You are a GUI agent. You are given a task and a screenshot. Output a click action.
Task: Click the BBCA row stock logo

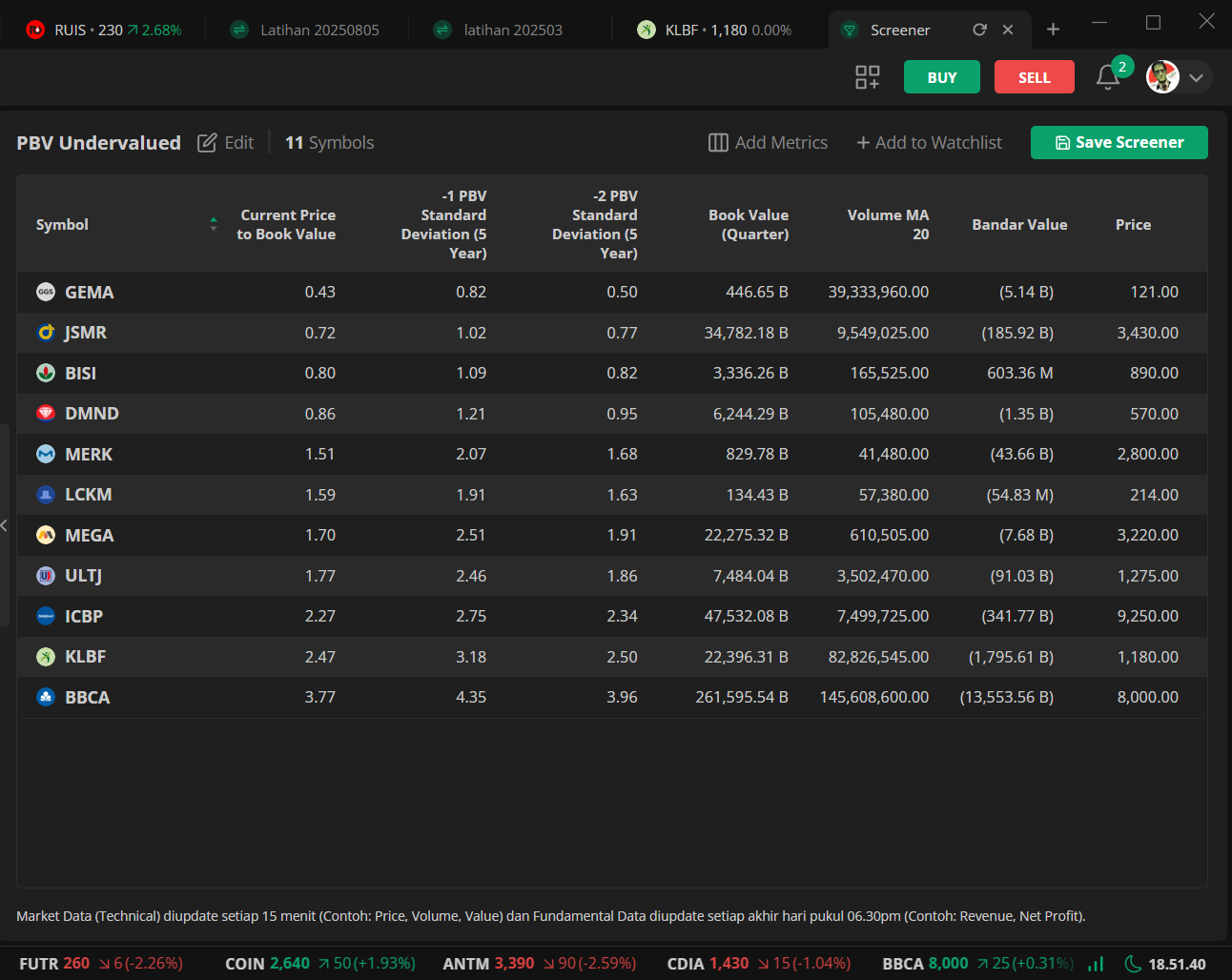click(46, 697)
